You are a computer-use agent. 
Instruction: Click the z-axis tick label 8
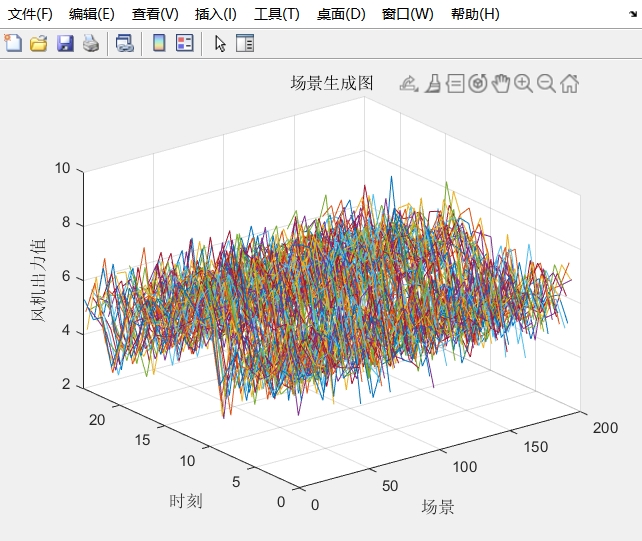point(66,222)
